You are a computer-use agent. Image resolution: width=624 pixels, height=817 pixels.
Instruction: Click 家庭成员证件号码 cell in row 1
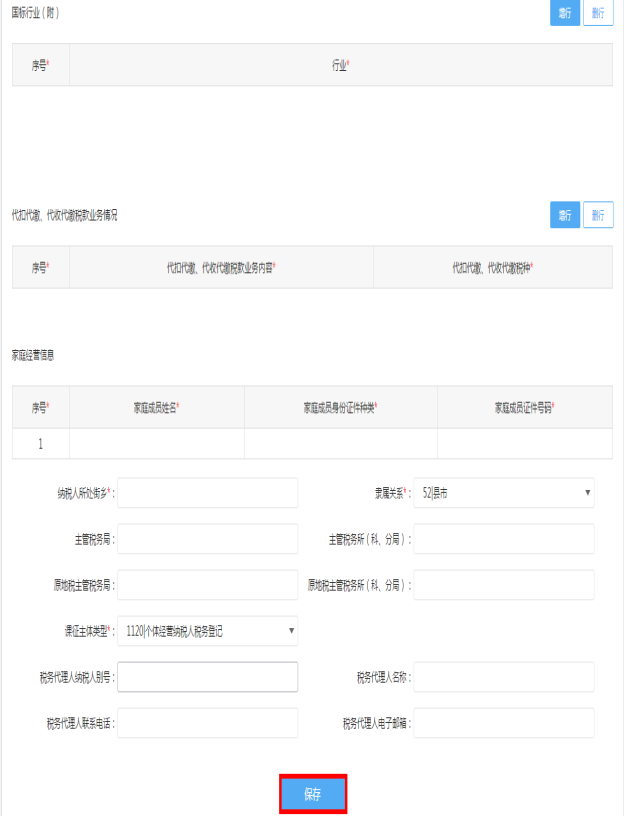tap(524, 443)
